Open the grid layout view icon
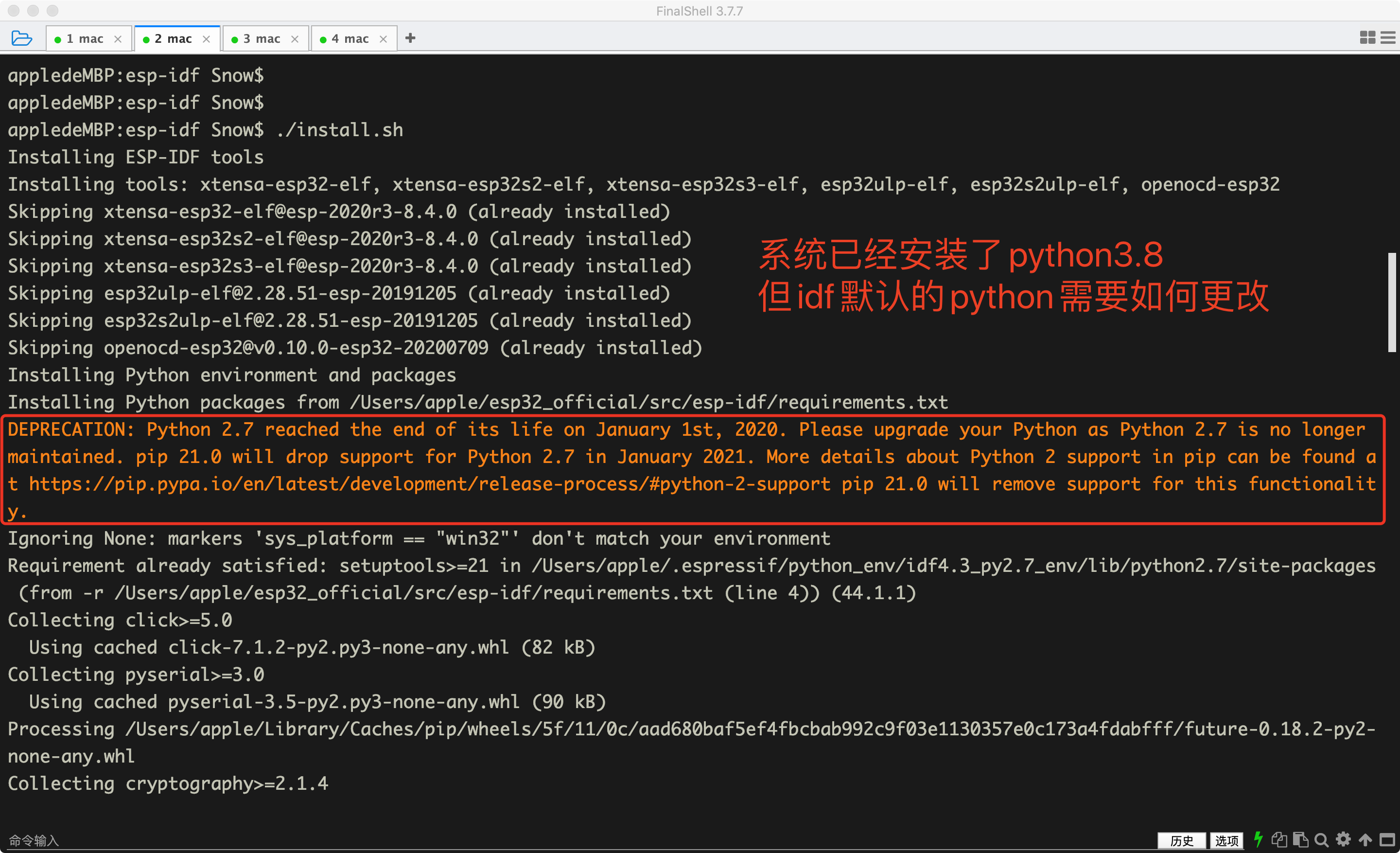The width and height of the screenshot is (1400, 853). coord(1367,38)
